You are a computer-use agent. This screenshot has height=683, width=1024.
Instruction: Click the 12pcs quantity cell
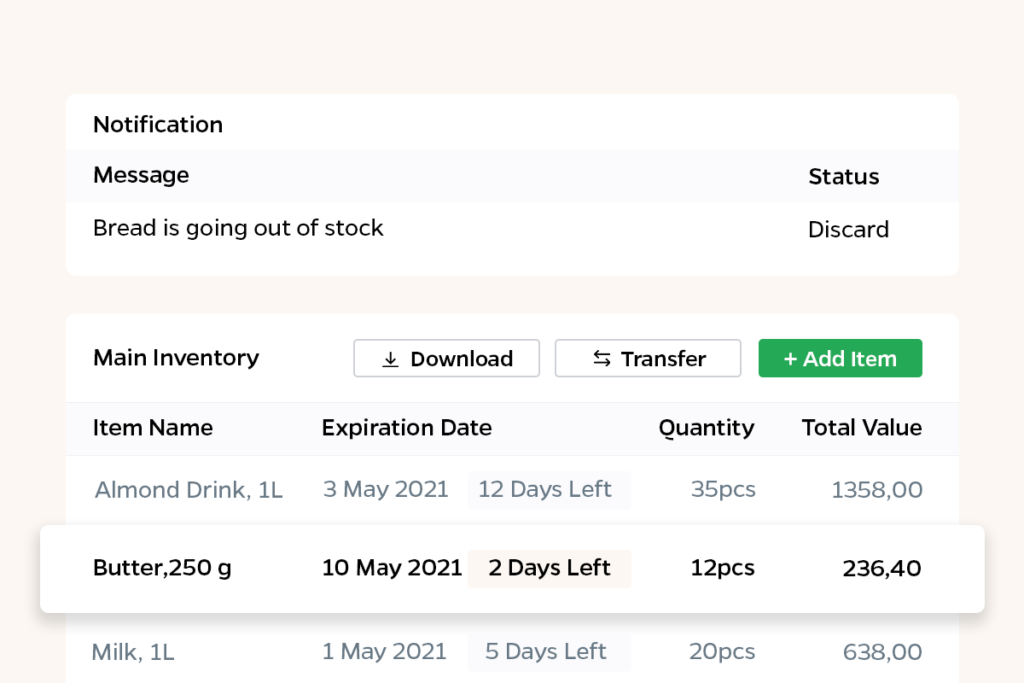coord(722,568)
